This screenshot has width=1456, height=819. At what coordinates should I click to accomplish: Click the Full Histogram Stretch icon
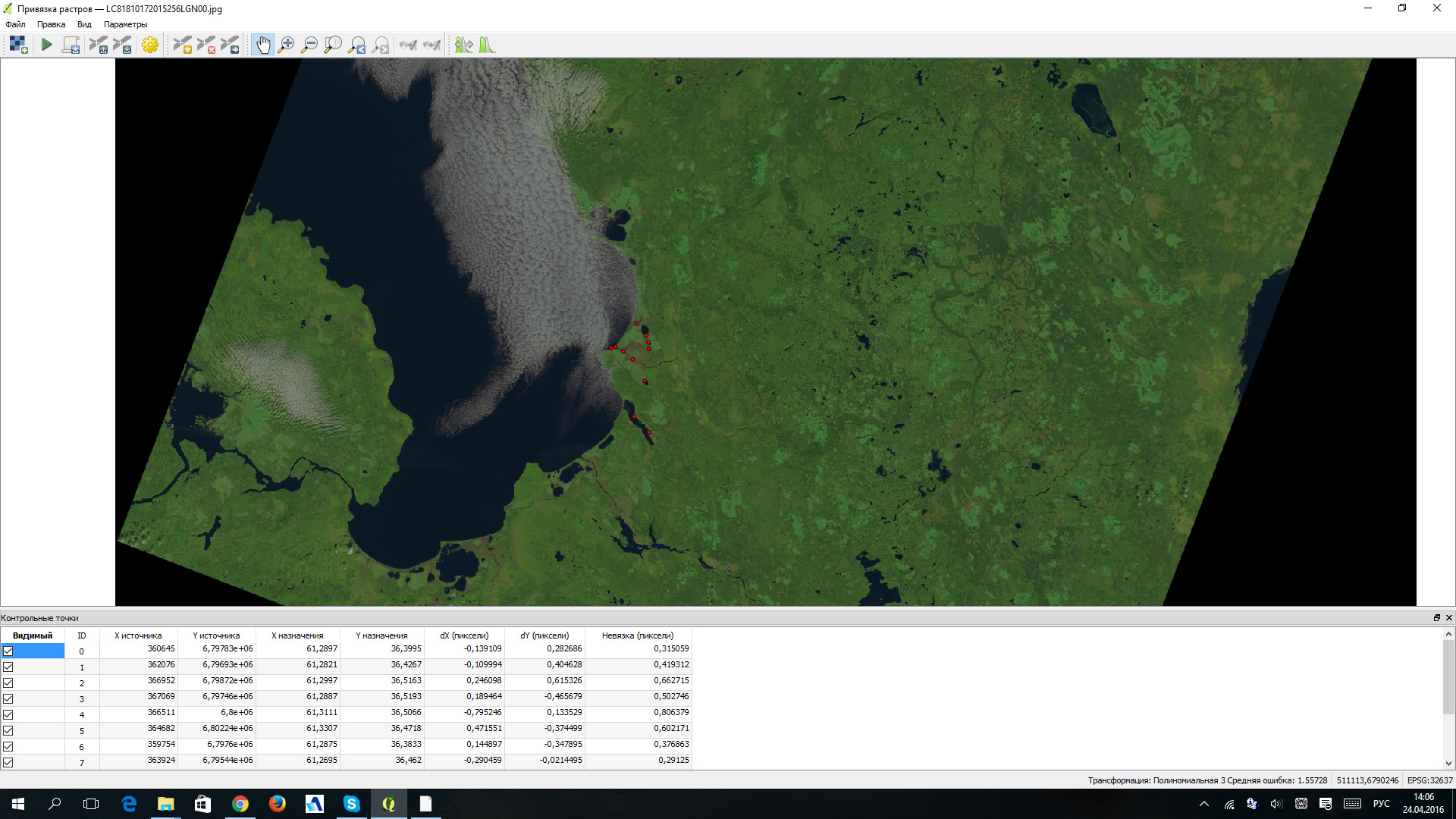tap(488, 45)
